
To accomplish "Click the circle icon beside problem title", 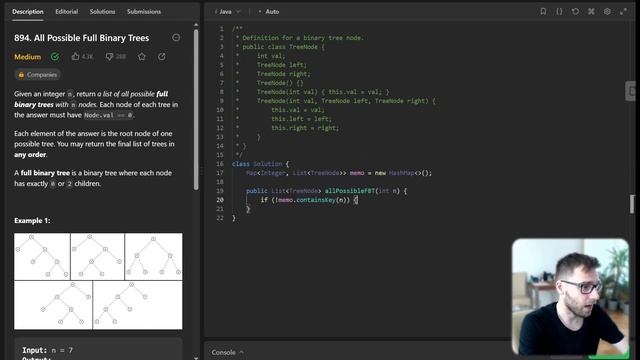I will (x=176, y=38).
